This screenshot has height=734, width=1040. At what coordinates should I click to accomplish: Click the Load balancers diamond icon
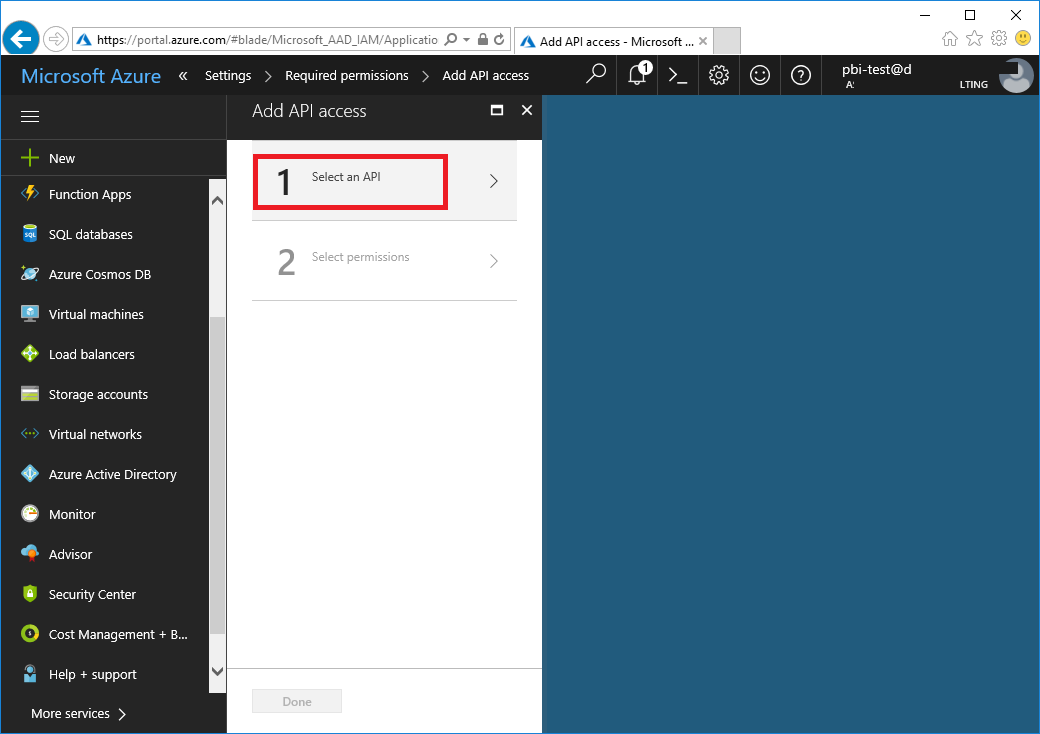click(x=30, y=353)
